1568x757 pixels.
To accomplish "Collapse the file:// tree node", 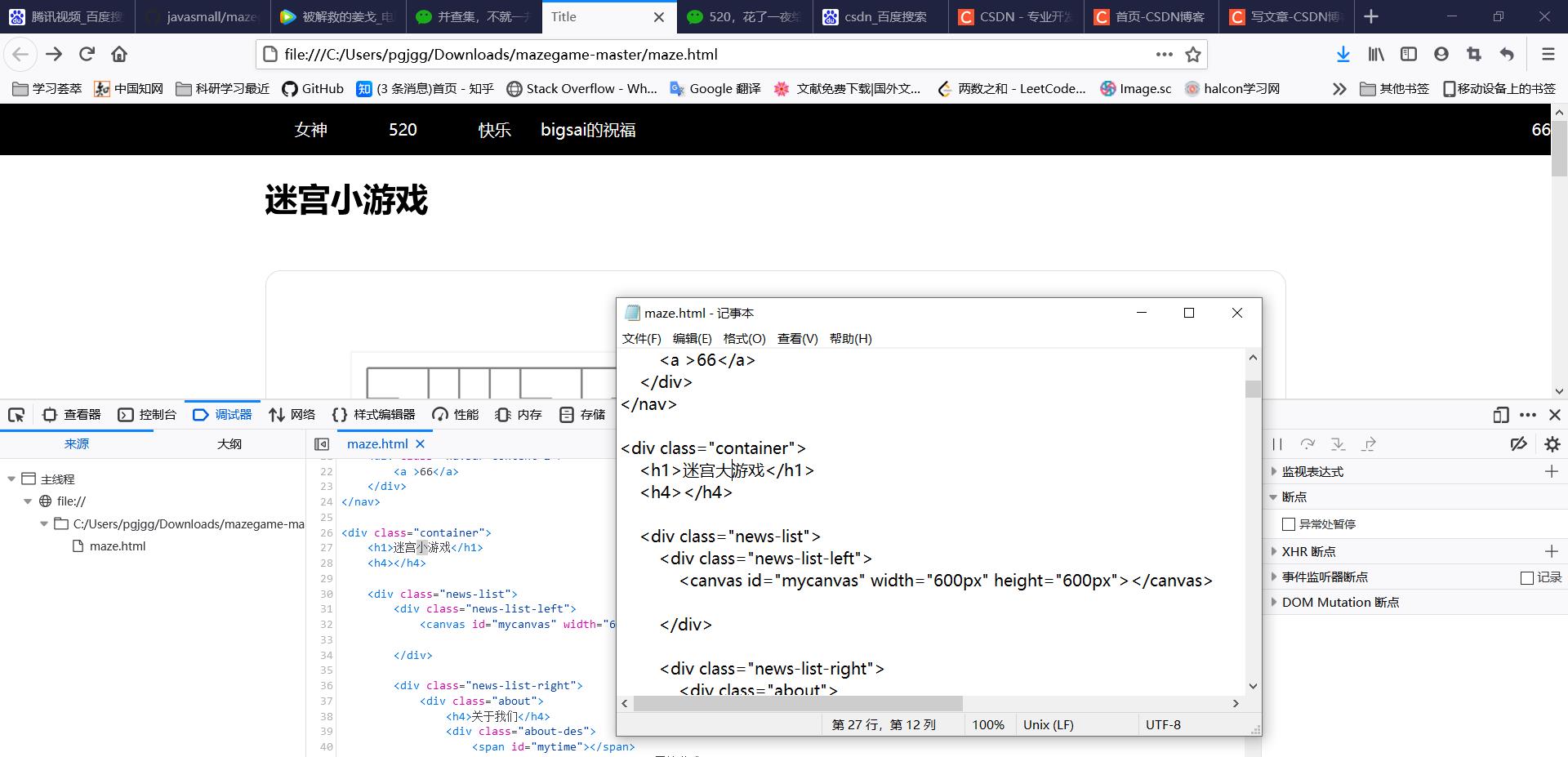I will (28, 501).
